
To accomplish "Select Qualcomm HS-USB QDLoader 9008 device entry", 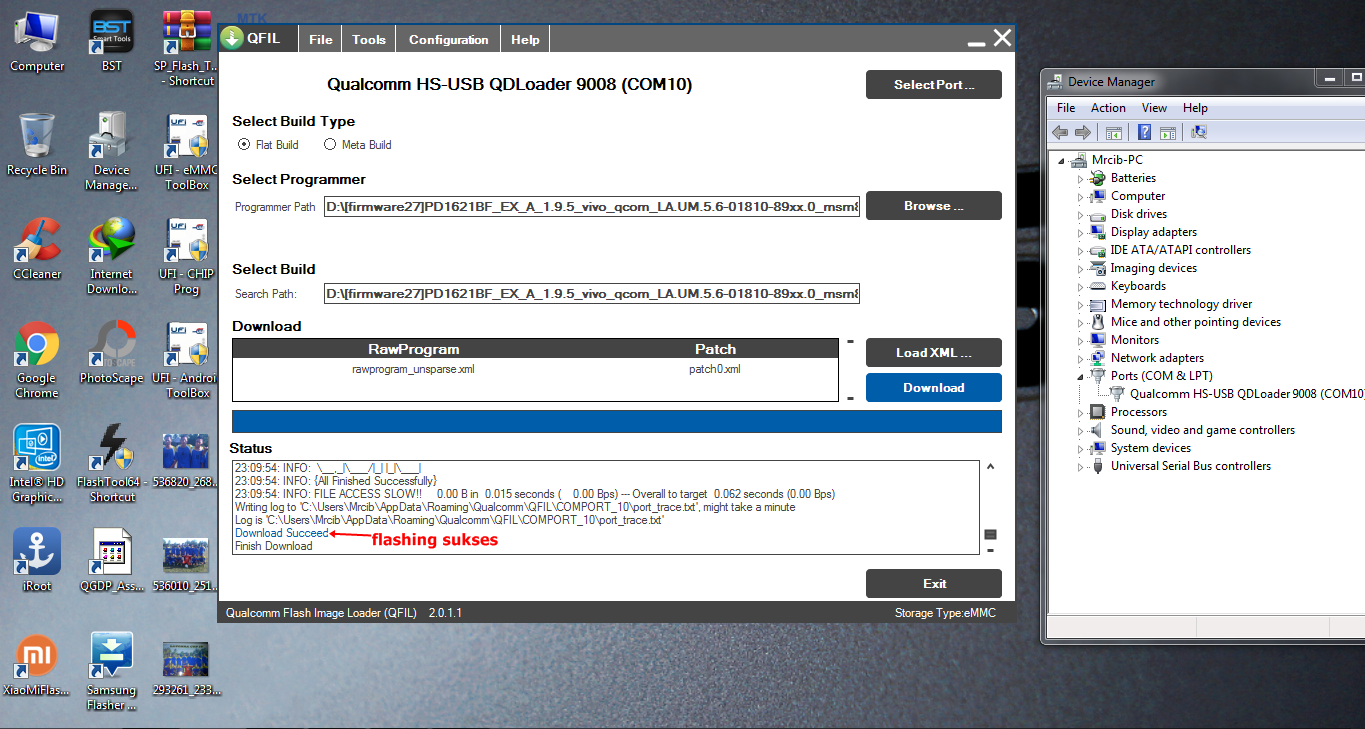I will [1236, 394].
